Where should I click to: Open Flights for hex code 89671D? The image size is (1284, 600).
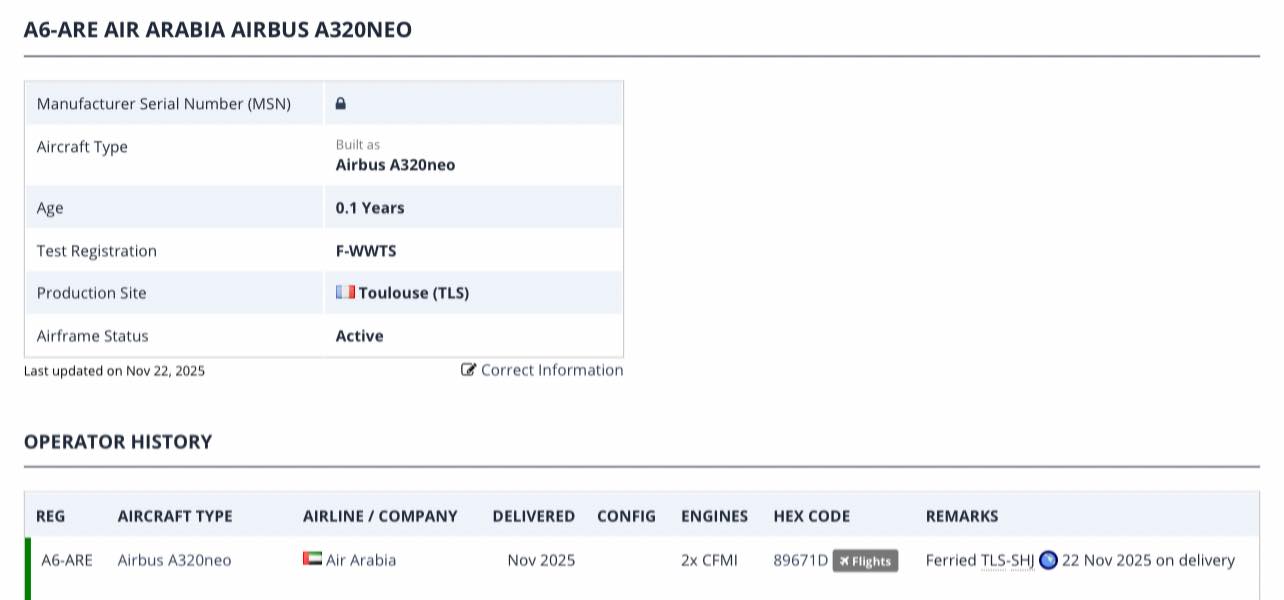[x=865, y=561]
